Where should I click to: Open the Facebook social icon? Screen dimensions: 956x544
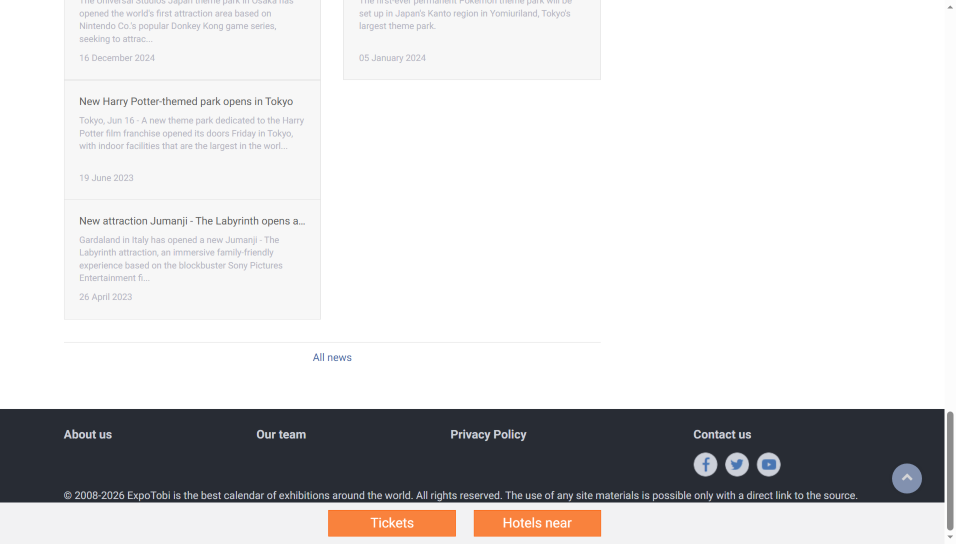point(705,464)
